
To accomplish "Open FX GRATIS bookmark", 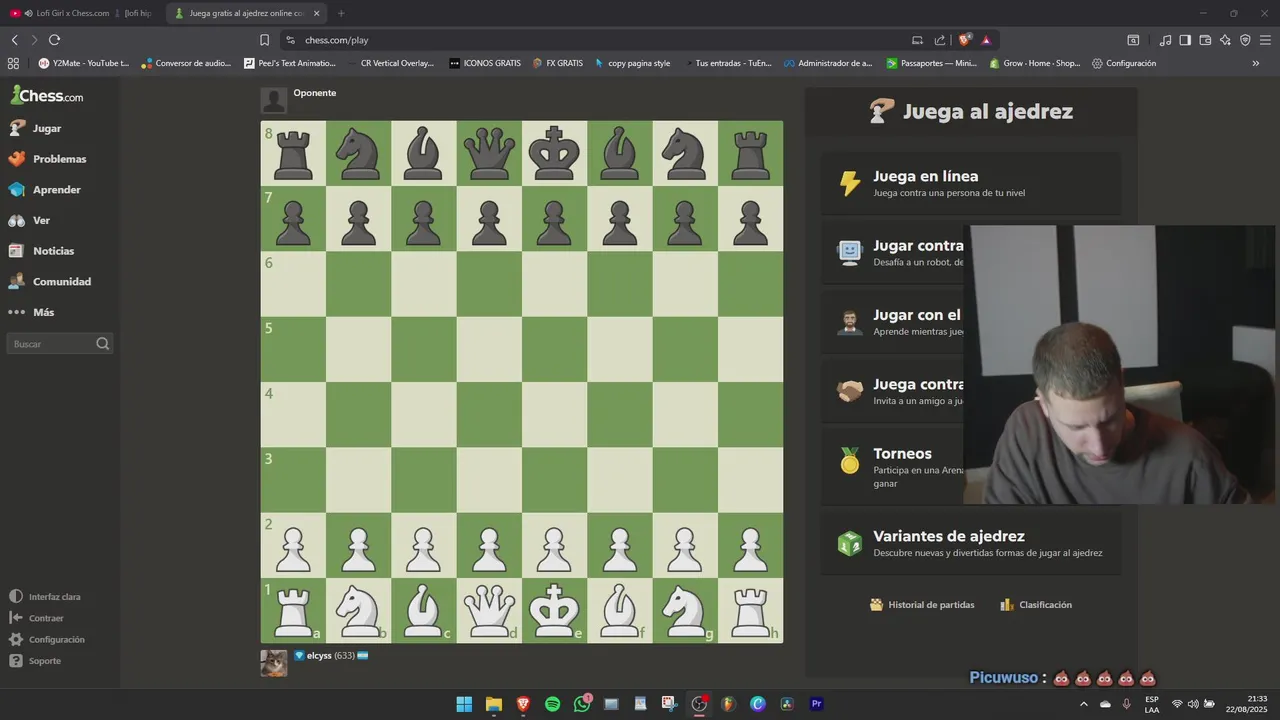I will [558, 63].
